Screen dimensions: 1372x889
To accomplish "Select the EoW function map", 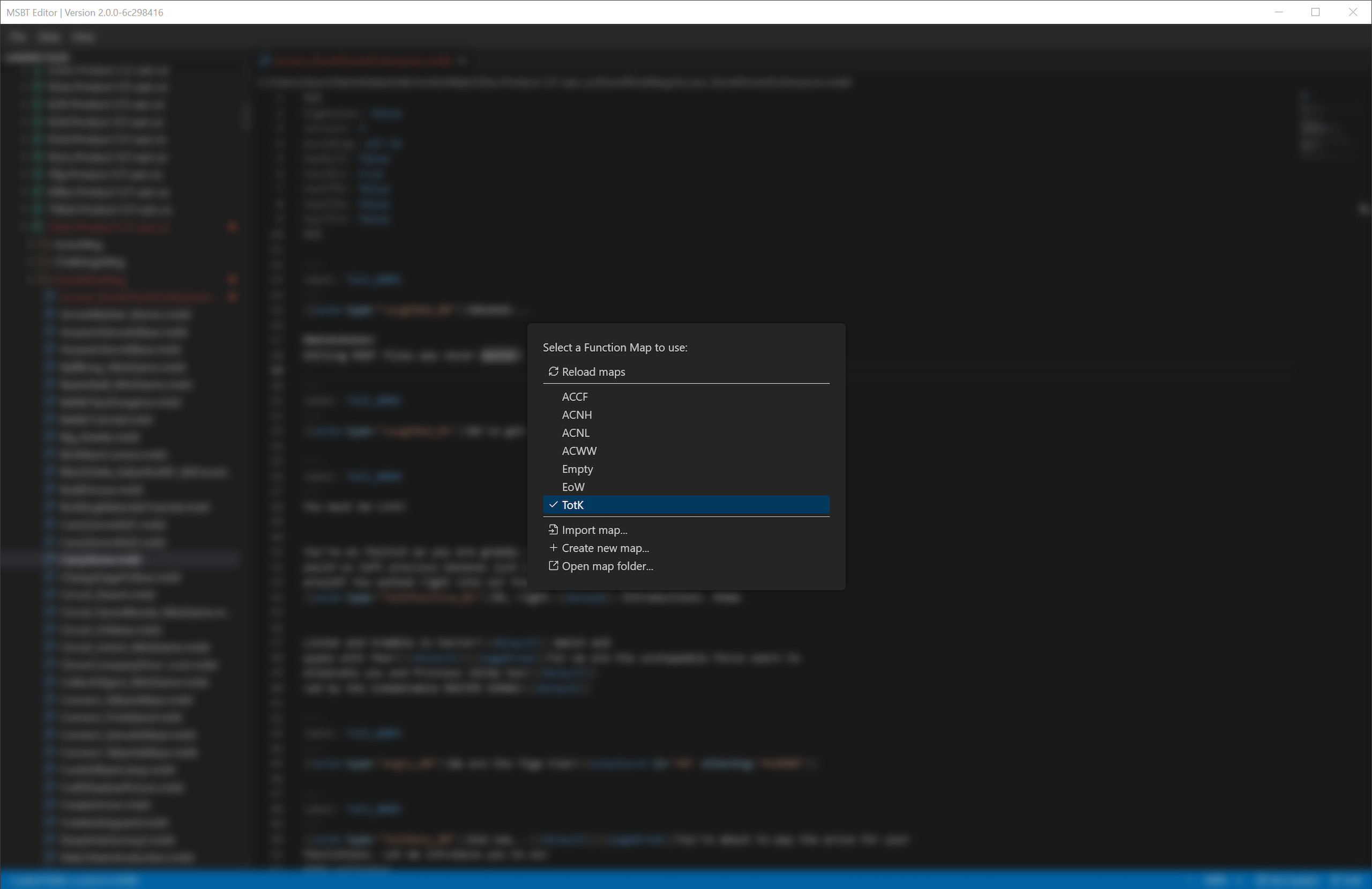I will tap(572, 486).
